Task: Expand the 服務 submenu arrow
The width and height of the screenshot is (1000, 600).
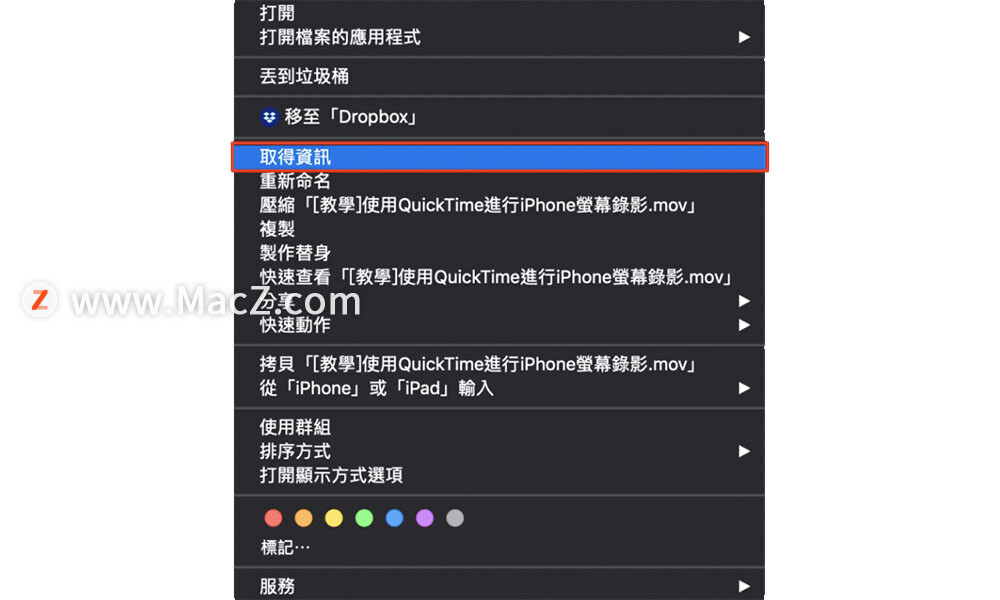Action: (x=744, y=586)
